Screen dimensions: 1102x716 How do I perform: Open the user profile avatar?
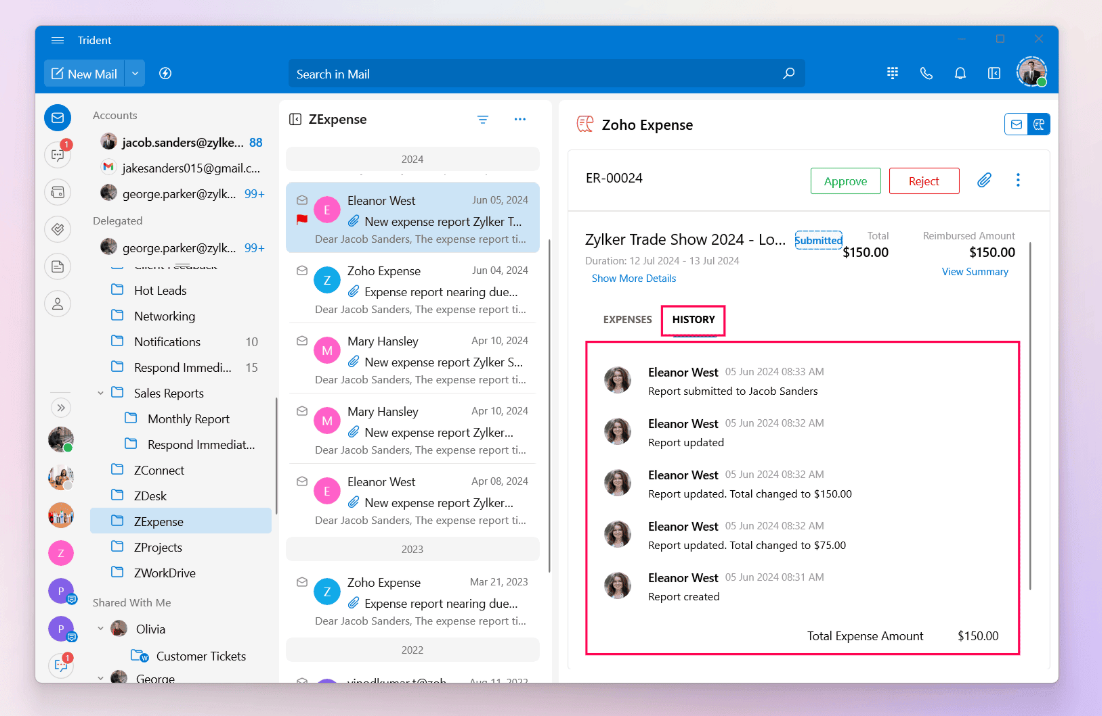point(1032,72)
